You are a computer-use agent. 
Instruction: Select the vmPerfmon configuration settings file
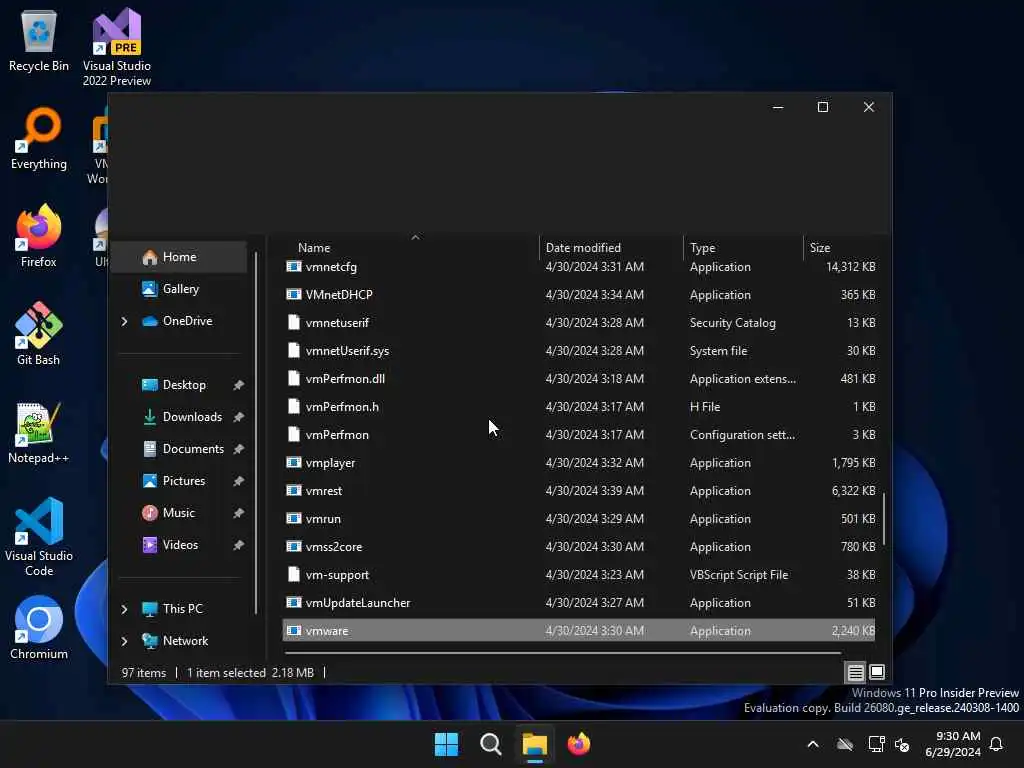pyautogui.click(x=579, y=435)
